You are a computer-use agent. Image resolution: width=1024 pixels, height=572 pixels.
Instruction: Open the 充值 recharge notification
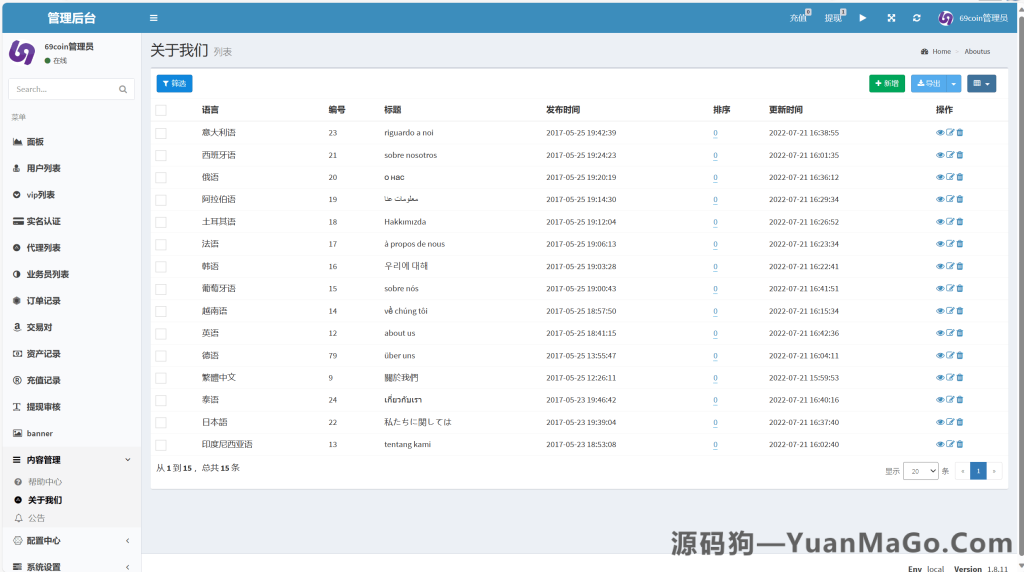800,18
